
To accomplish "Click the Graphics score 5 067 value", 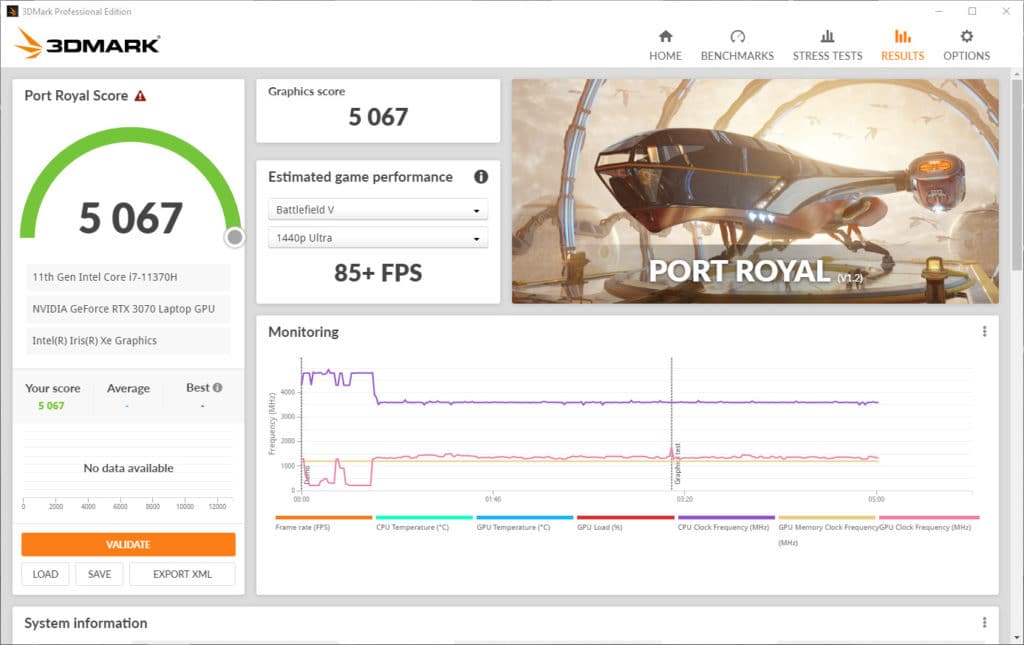I will coord(378,117).
